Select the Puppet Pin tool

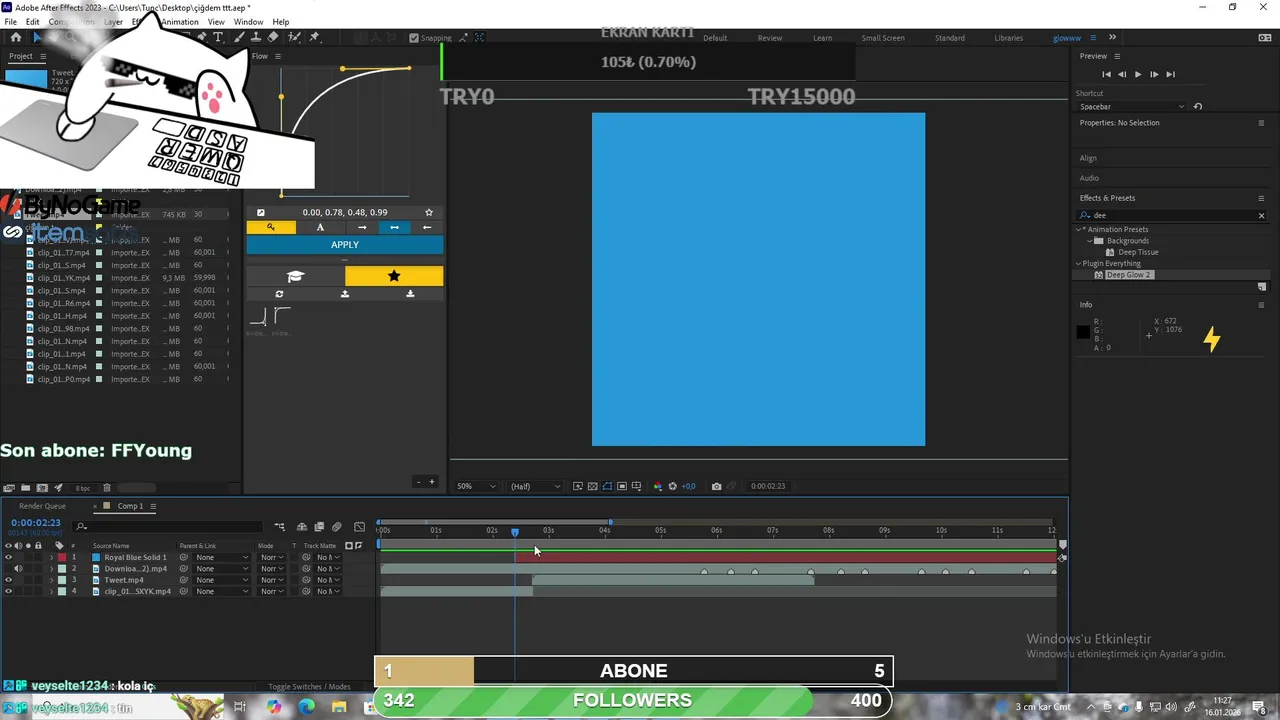[314, 37]
